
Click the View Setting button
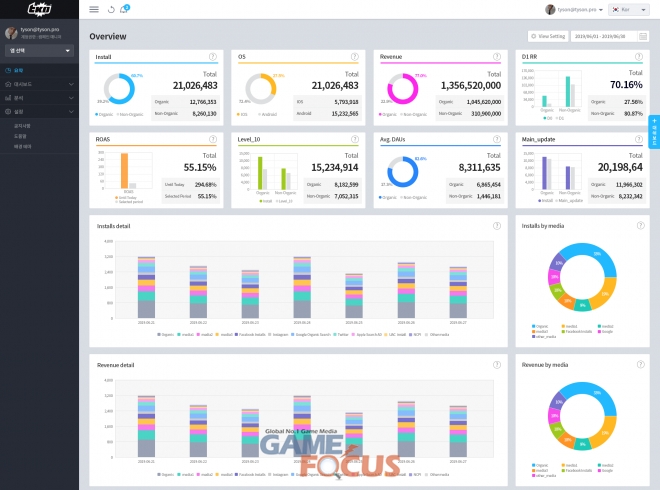[548, 35]
